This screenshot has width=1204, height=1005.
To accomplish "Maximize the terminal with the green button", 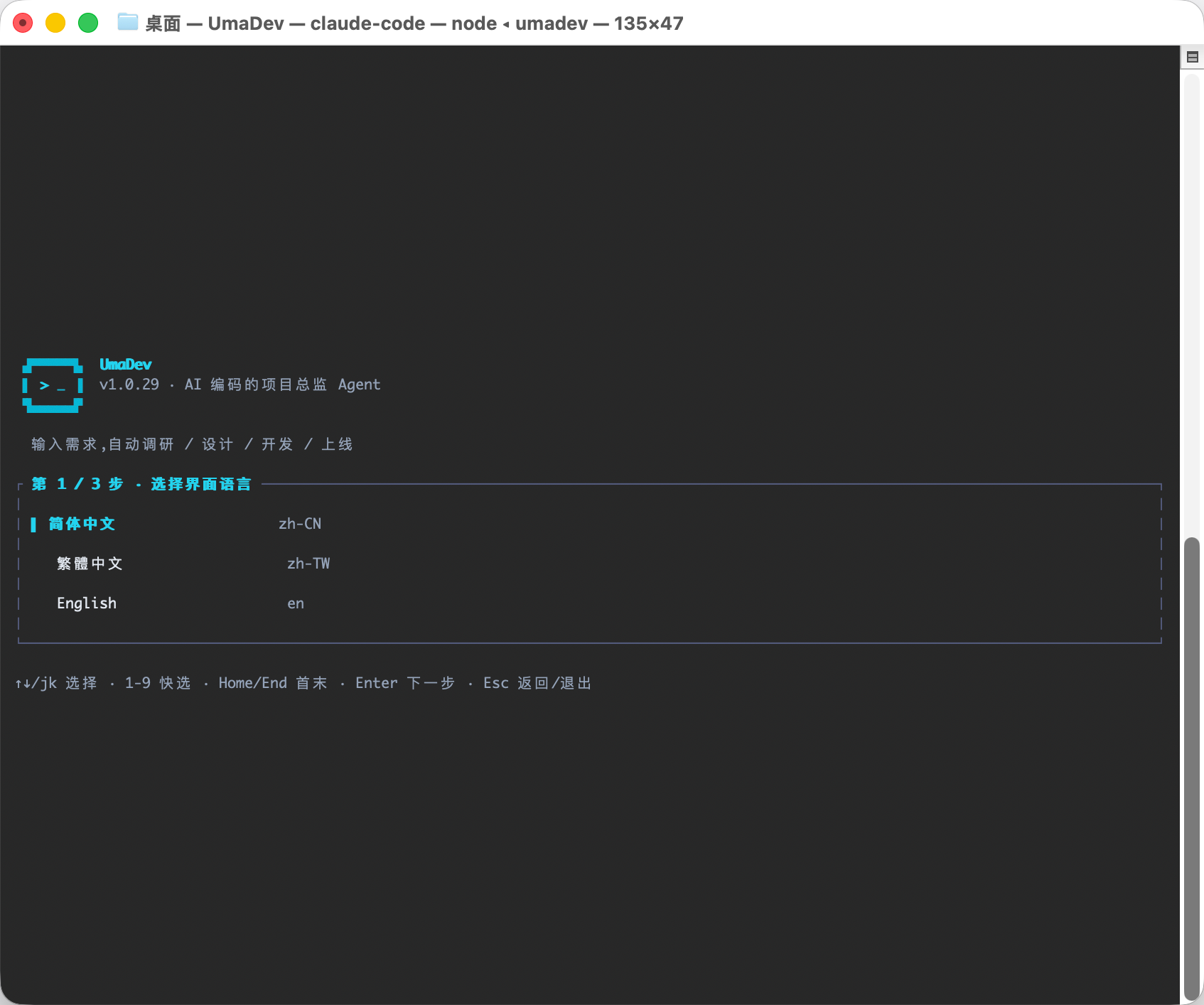I will coord(88,23).
